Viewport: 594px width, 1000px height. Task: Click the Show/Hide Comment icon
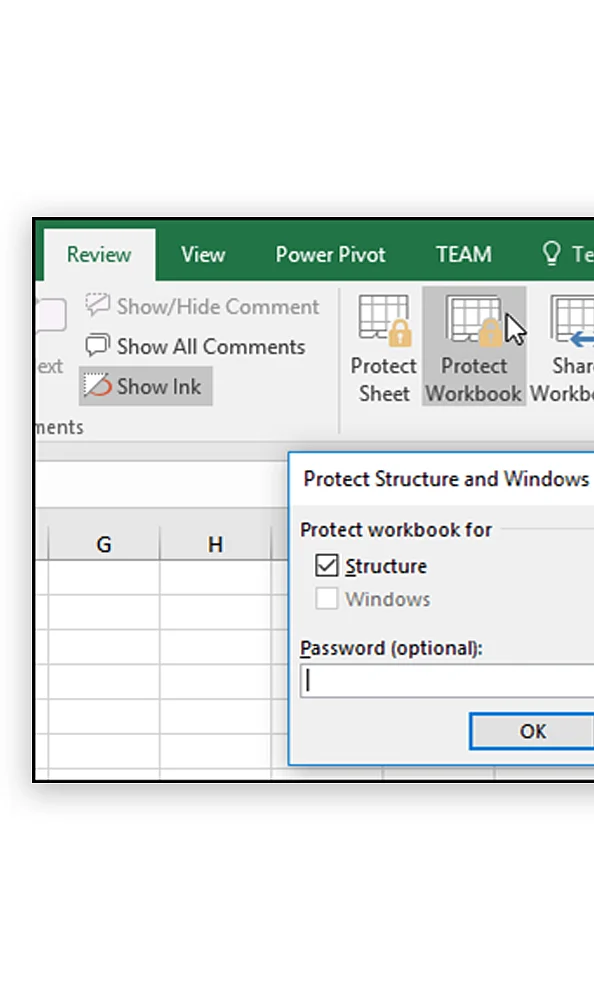coord(98,305)
